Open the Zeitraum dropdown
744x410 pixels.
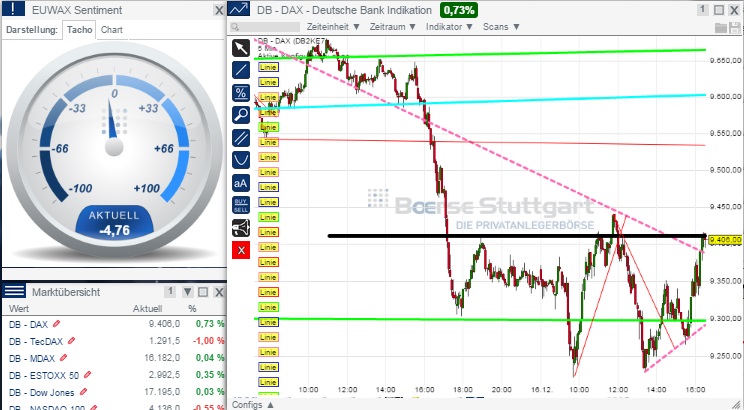tap(392, 27)
